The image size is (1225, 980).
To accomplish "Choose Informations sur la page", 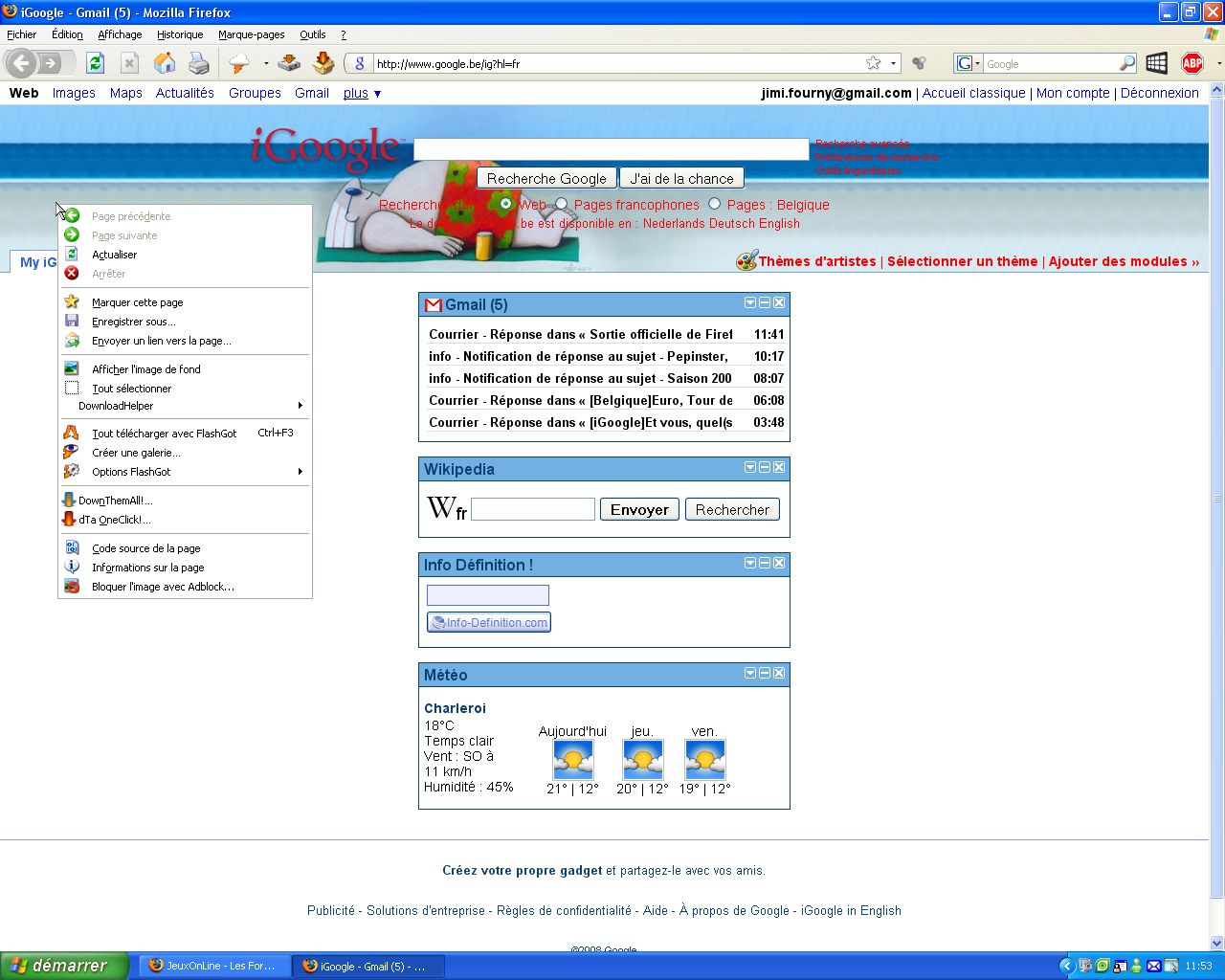I will (x=186, y=568).
